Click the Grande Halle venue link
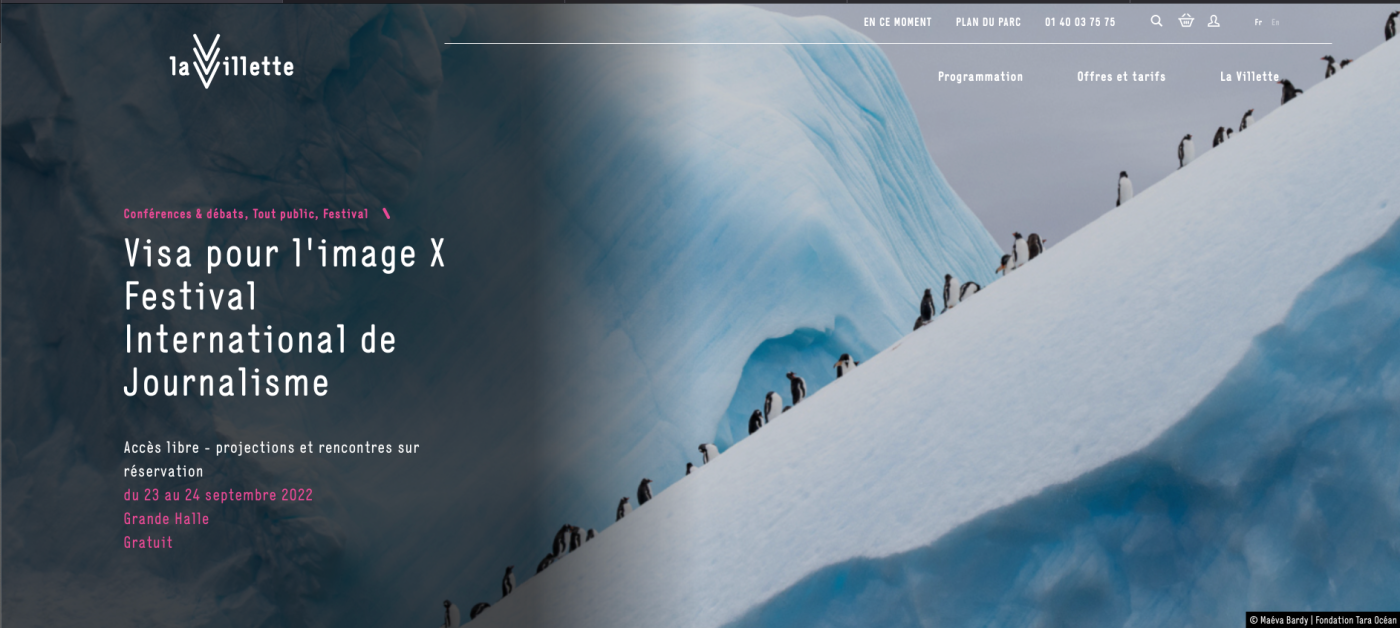 [166, 519]
